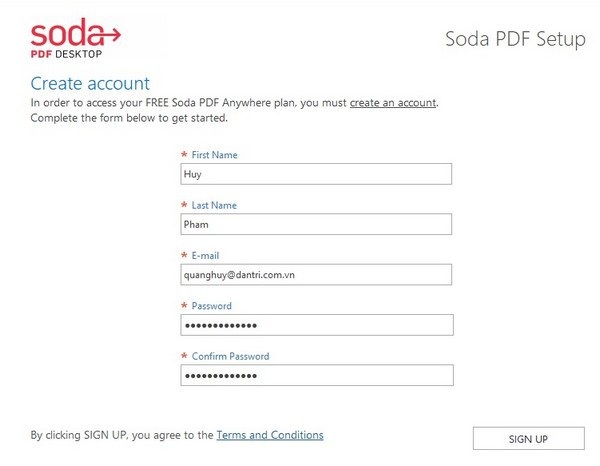Screen dimensions: 600x466
Task: Click the Last Name label
Action: [214, 205]
